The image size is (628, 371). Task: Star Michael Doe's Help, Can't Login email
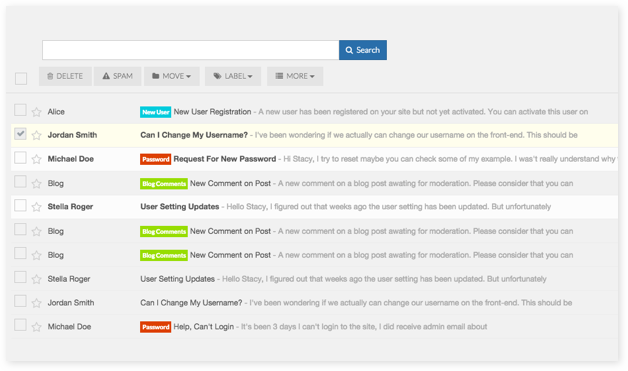[36, 327]
